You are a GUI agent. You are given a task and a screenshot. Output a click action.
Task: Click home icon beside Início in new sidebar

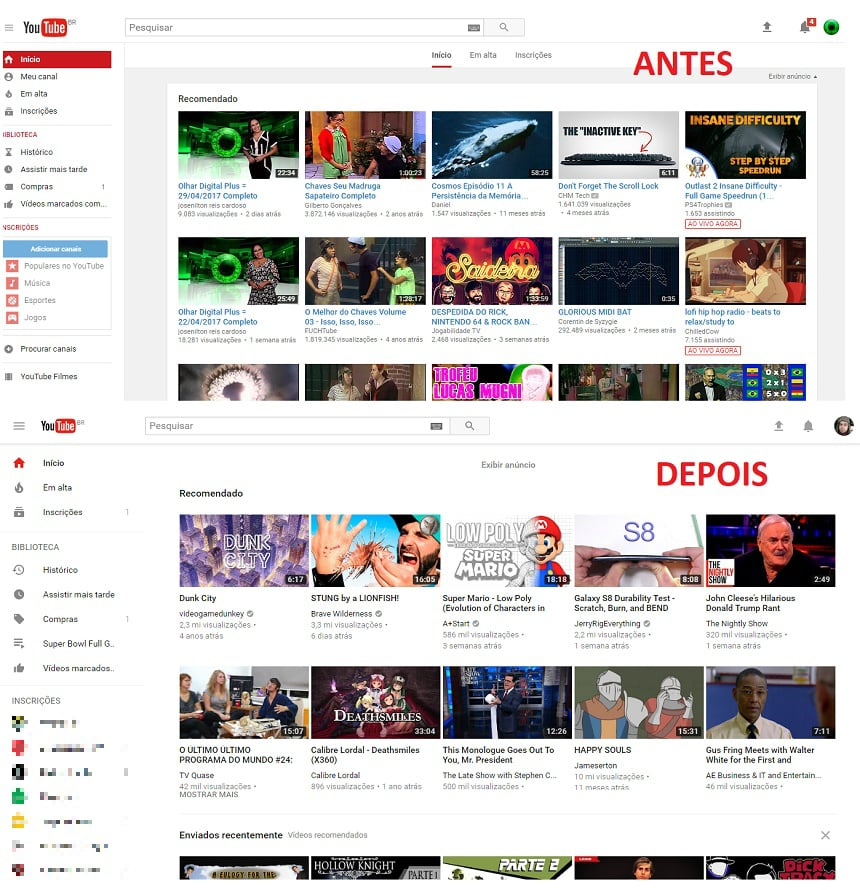(19, 463)
